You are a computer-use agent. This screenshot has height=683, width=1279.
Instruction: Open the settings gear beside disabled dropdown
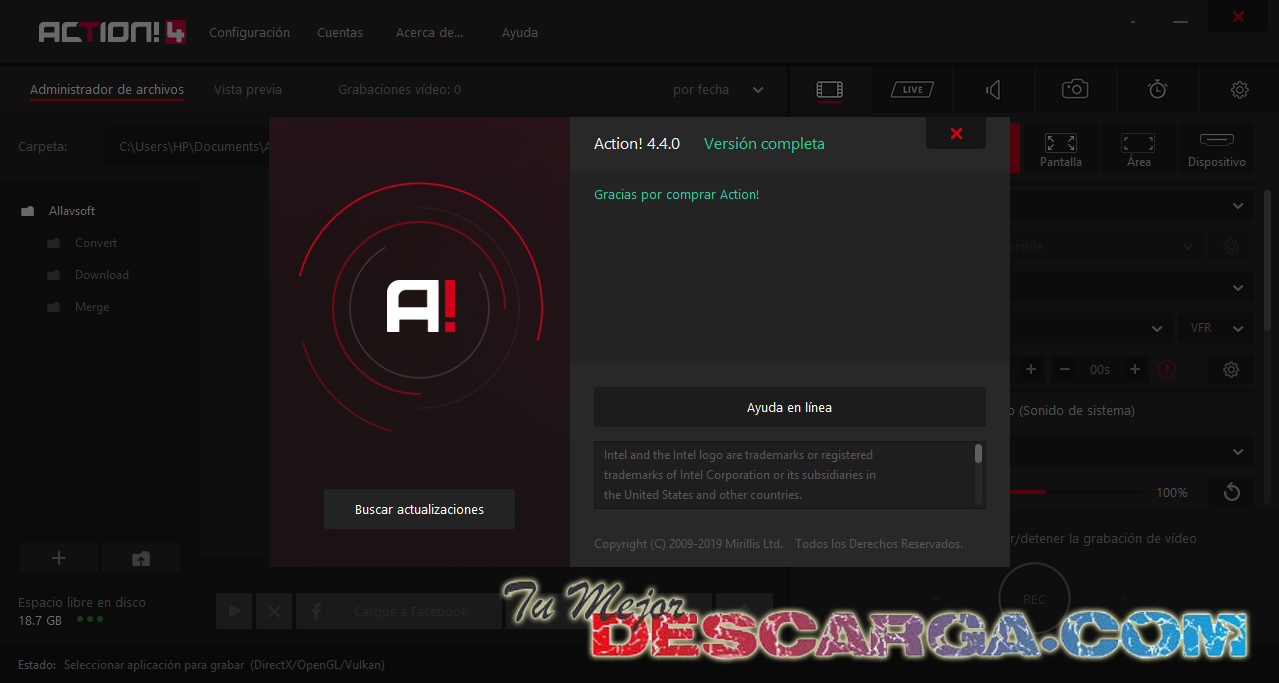[1231, 246]
